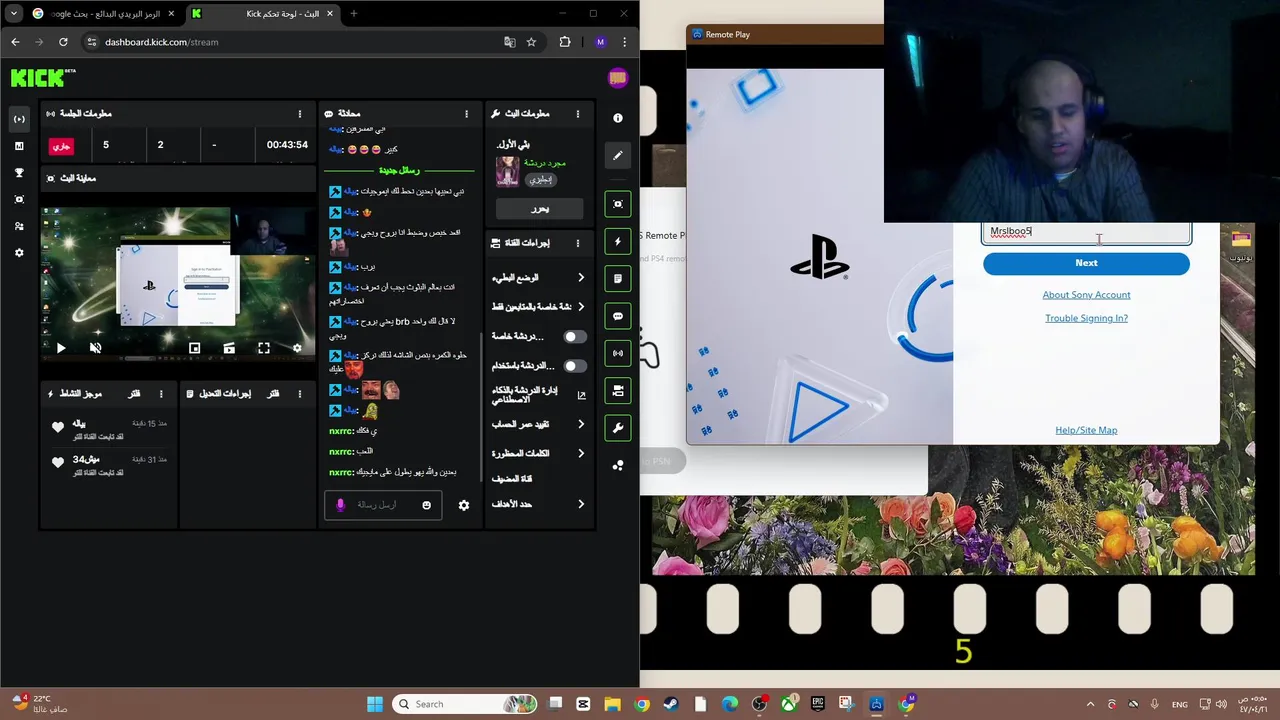Toggle the session info broadcast widget icon
Viewport: 1280px width, 720px height.
[x=618, y=353]
